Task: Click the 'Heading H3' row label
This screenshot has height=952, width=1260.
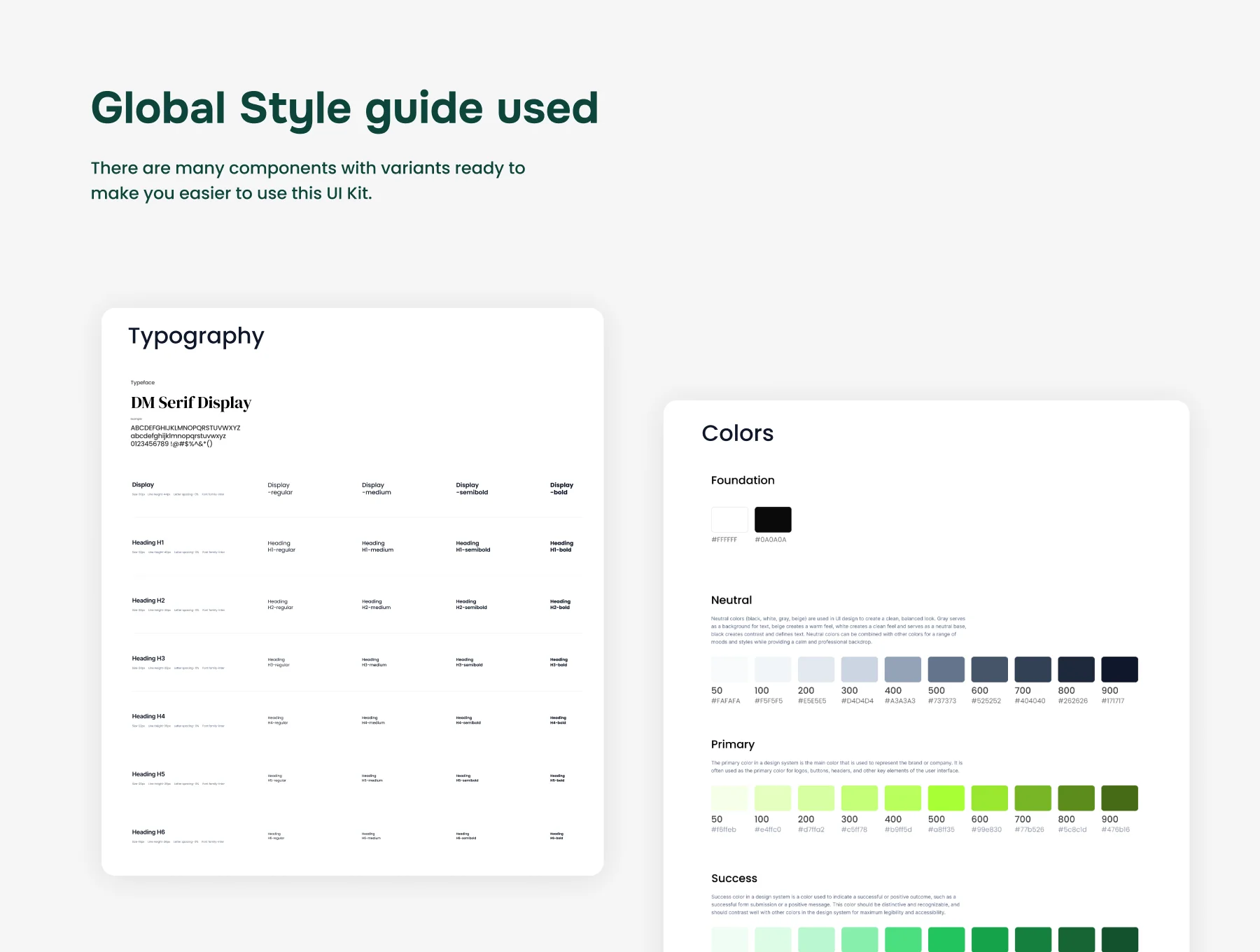Action: point(148,659)
